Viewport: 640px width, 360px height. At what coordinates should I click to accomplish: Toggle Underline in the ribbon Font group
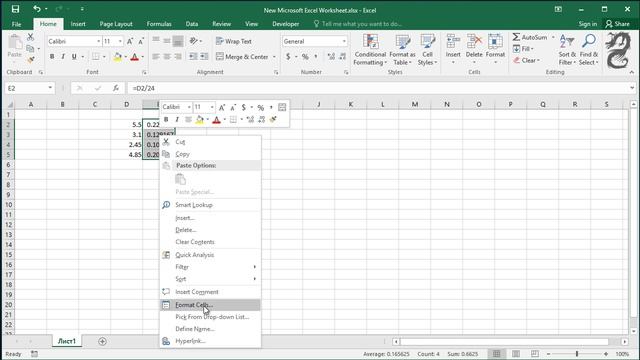[74, 57]
